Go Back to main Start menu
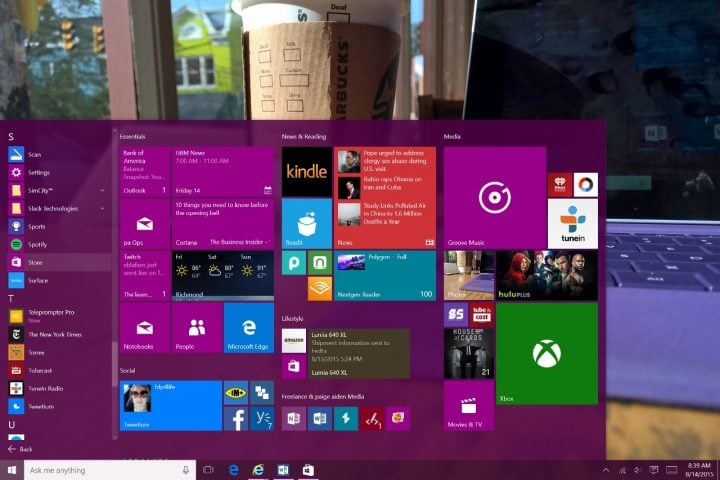The width and height of the screenshot is (720, 480). point(20,449)
